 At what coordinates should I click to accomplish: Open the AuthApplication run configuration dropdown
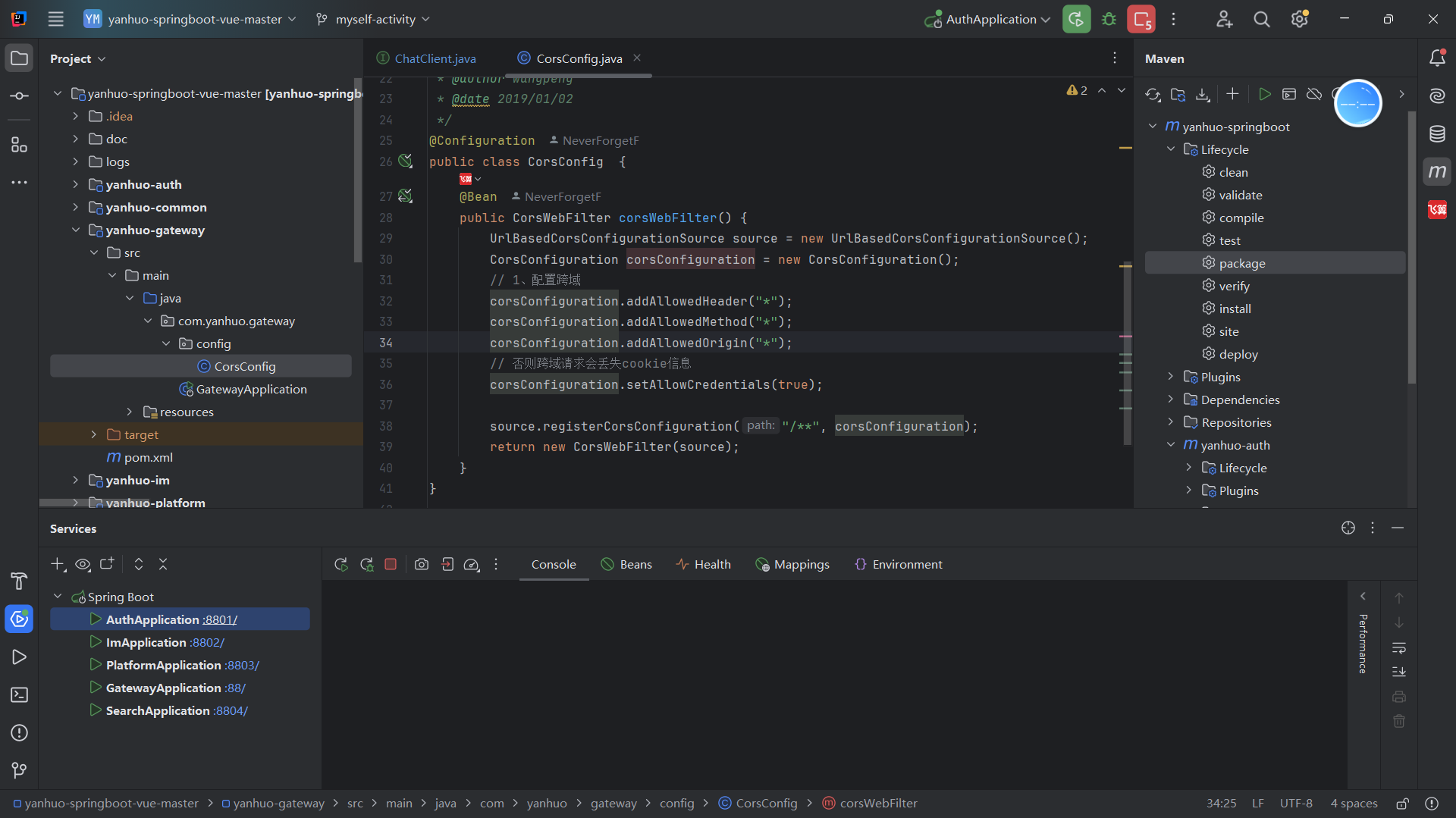(987, 19)
